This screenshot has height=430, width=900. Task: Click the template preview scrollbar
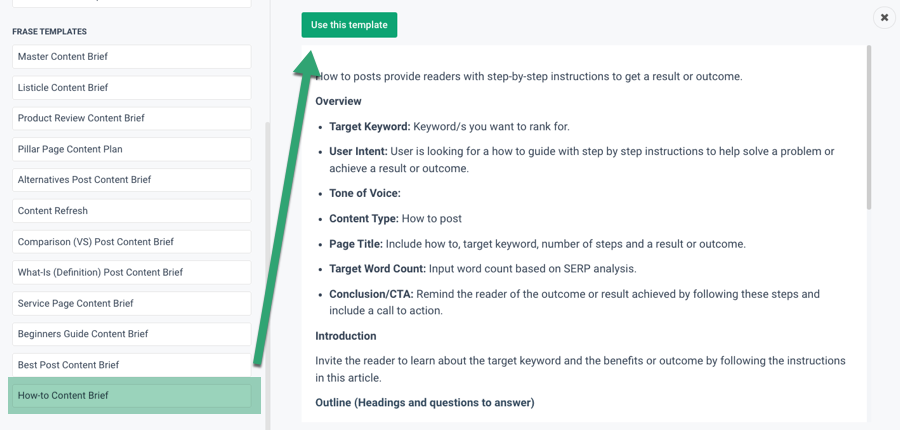(x=869, y=127)
